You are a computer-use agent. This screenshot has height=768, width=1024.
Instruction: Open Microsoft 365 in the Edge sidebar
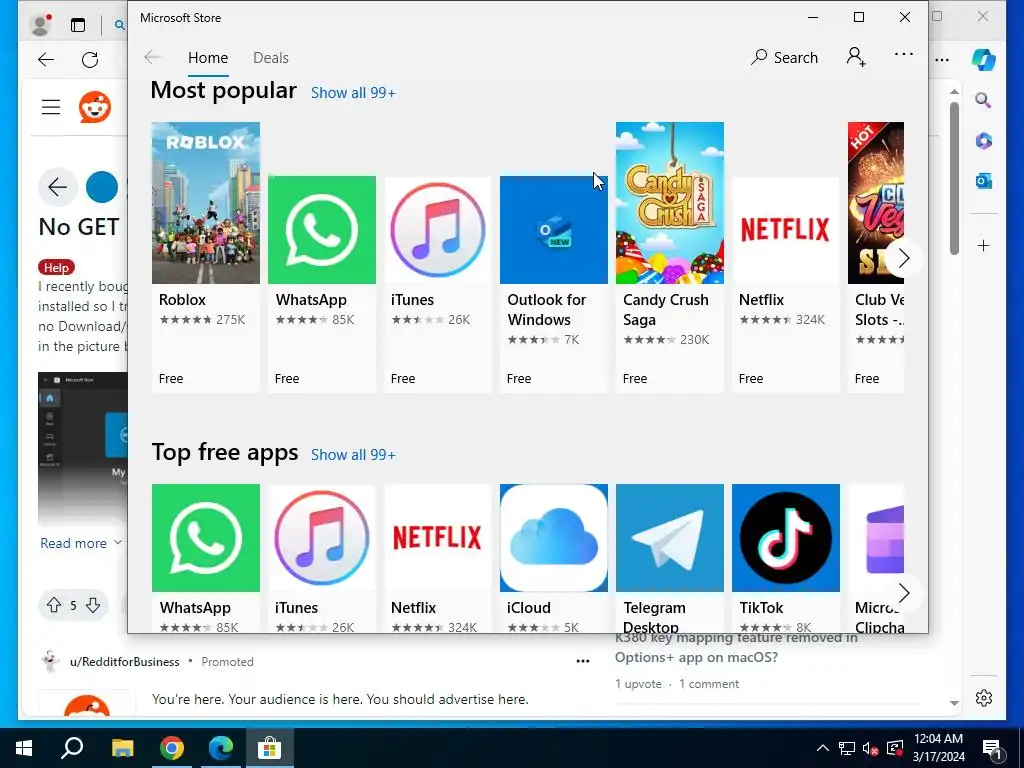coord(984,140)
